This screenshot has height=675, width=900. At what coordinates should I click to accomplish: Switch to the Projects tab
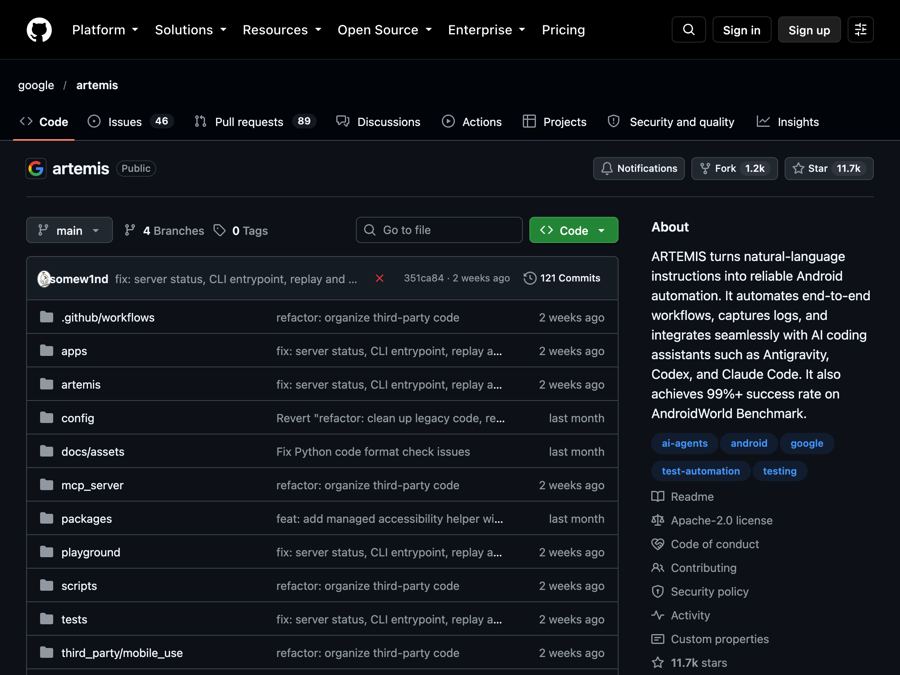click(x=554, y=122)
